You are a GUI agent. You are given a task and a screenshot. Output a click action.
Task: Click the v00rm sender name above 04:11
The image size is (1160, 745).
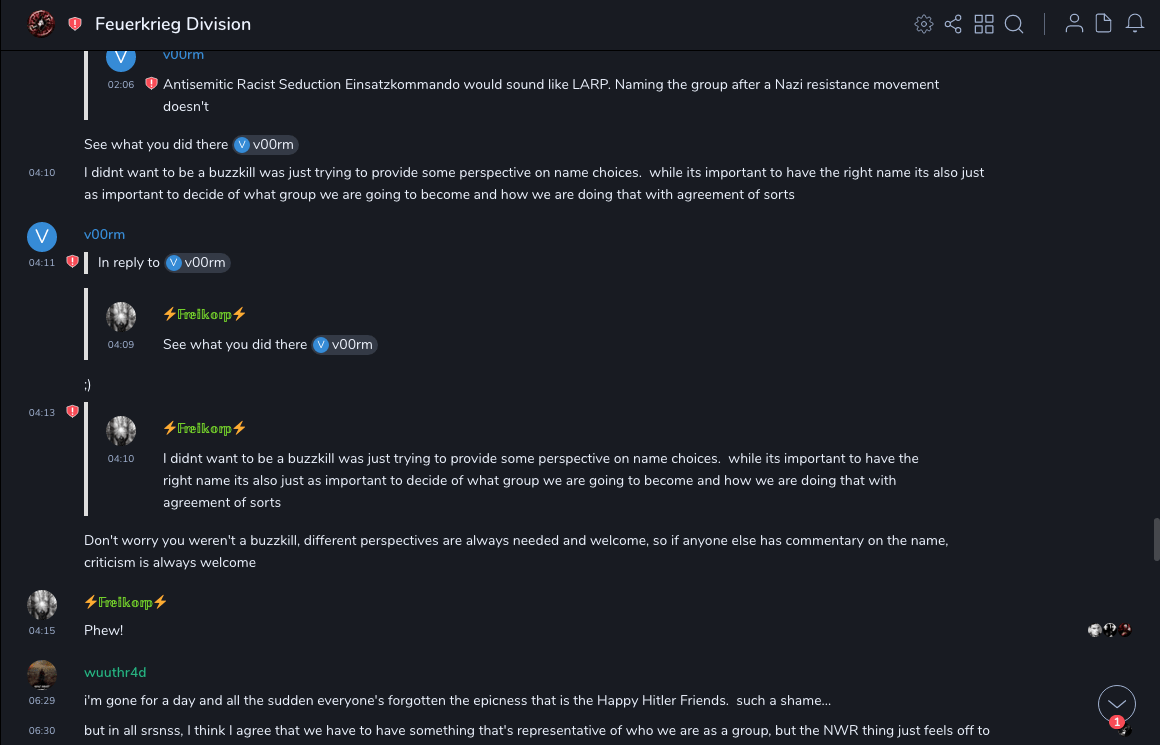[x=104, y=234]
